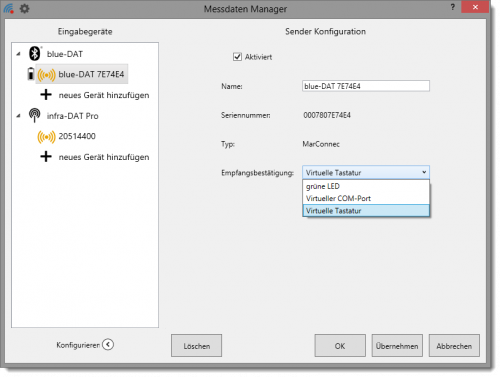Viewport: 500px width, 377px height.
Task: Choose grüne LED option
Action: (366, 186)
